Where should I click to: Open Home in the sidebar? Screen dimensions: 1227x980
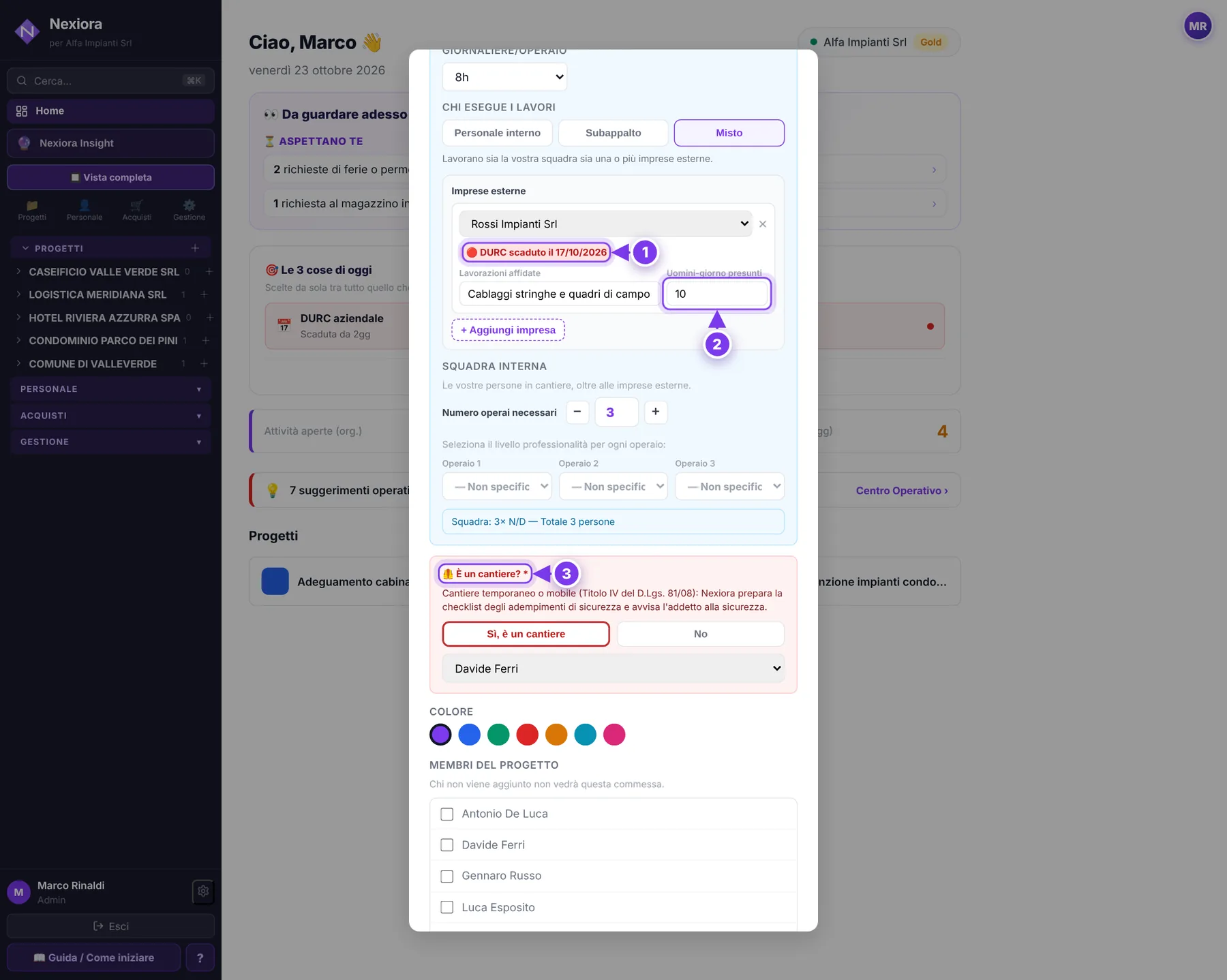(x=110, y=111)
